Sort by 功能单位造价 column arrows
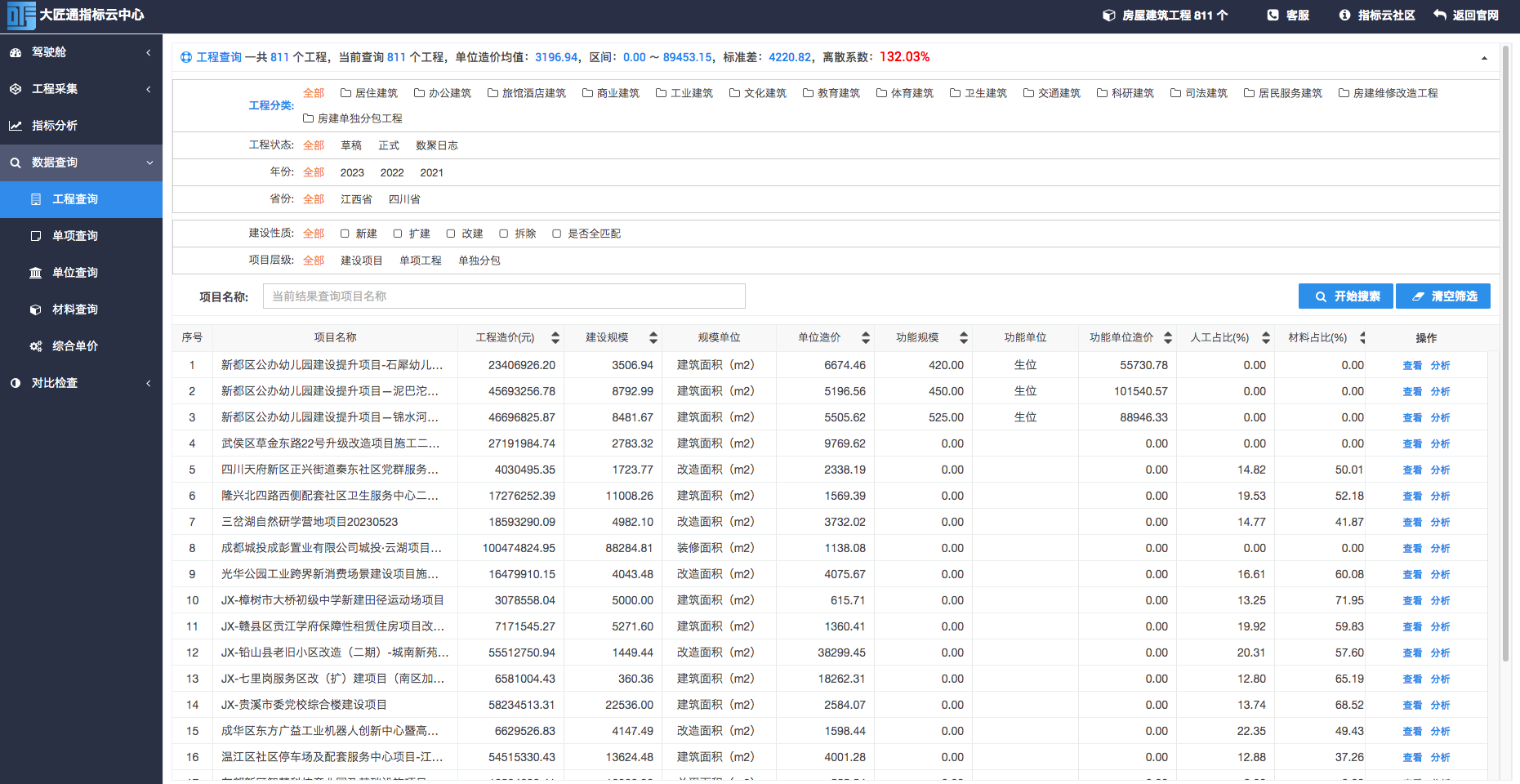Viewport: 1520px width, 784px height. (x=1168, y=338)
